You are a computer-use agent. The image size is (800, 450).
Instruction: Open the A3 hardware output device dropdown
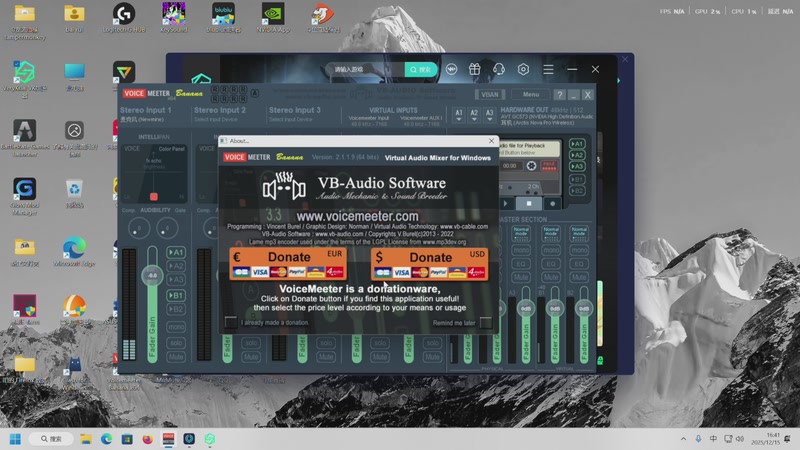[x=489, y=115]
